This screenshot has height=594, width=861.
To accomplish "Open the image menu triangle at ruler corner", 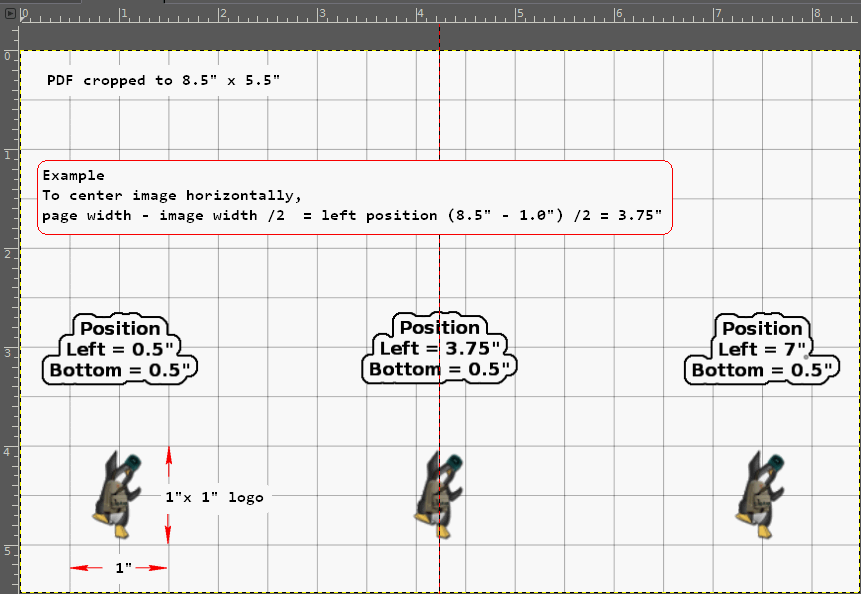I will 10,13.
